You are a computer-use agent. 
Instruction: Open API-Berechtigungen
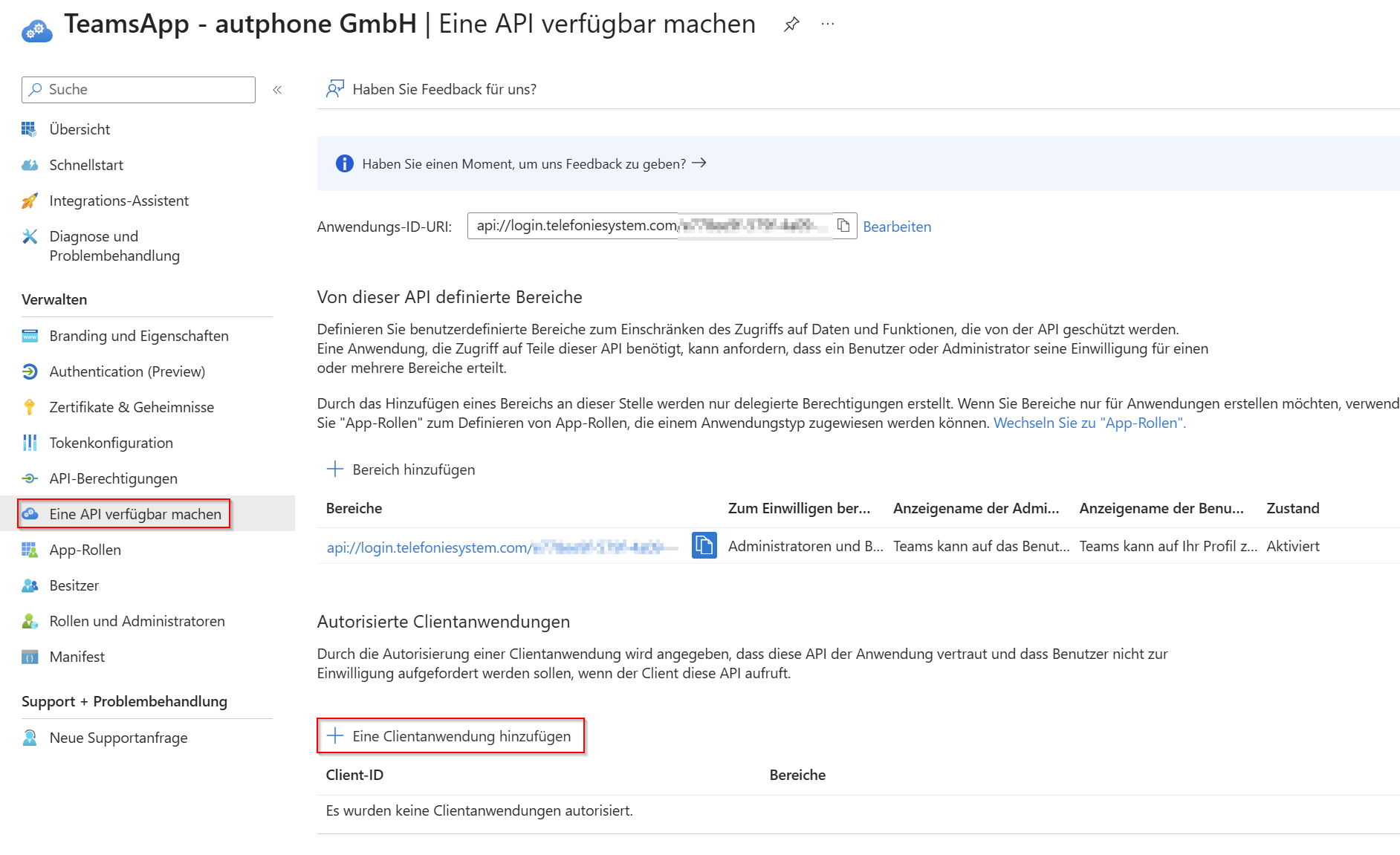click(x=113, y=478)
